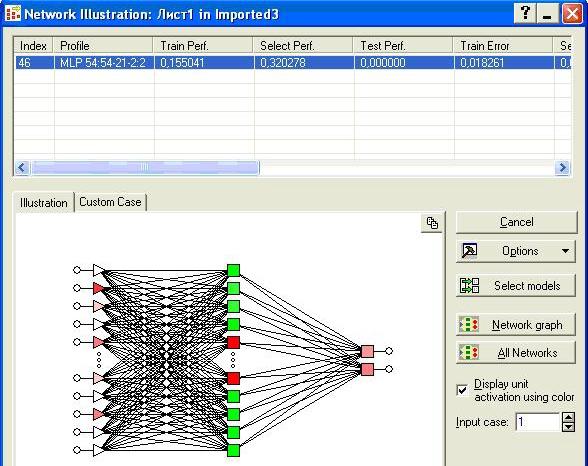The width and height of the screenshot is (588, 466).
Task: Open the Options dropdown arrow
Action: pyautogui.click(x=565, y=251)
